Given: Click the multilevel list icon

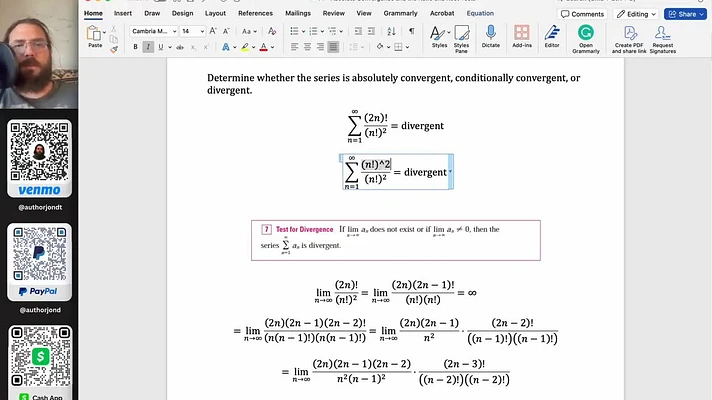Looking at the screenshot, I should pyautogui.click(x=332, y=31).
